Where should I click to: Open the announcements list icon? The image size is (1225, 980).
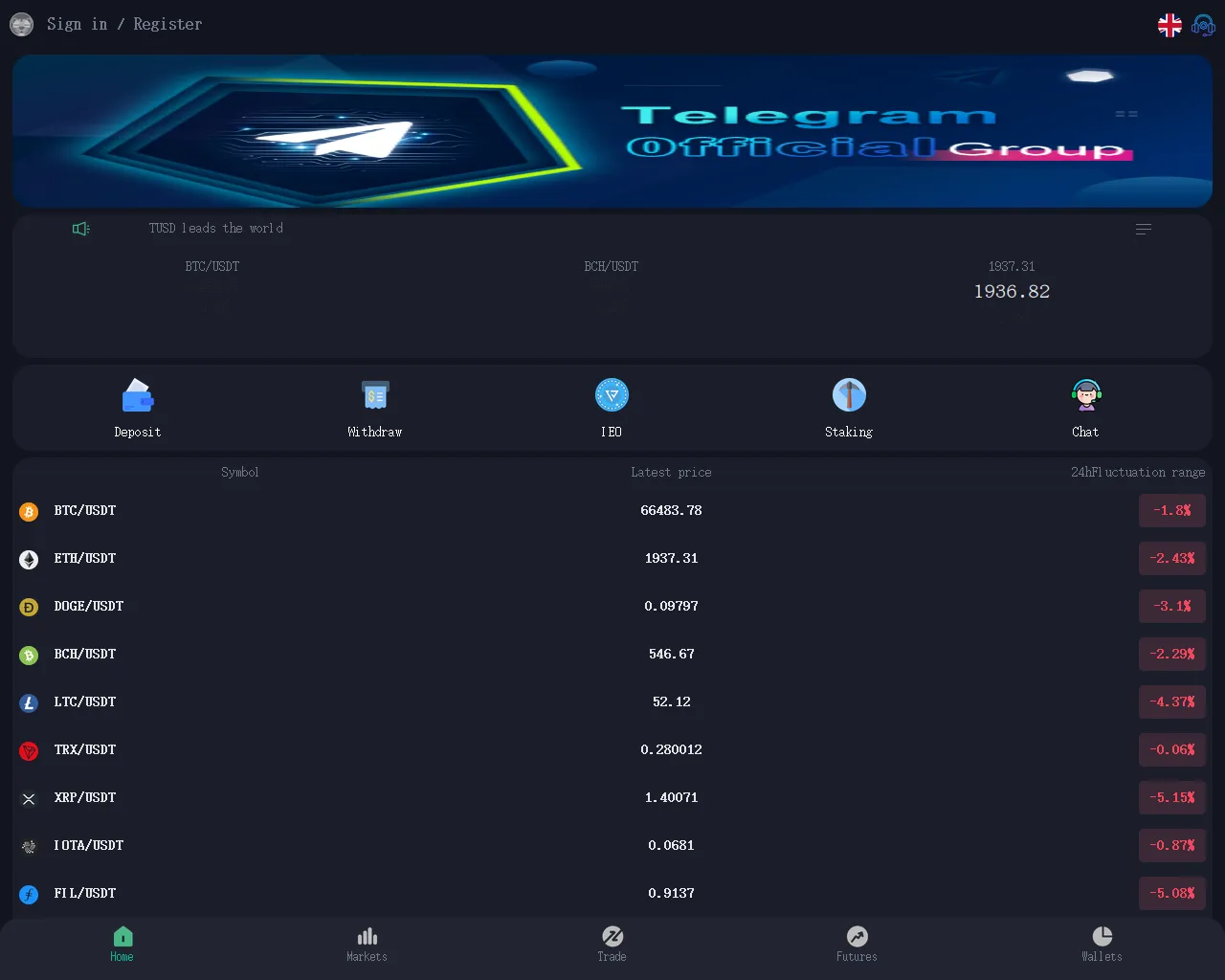1144,230
